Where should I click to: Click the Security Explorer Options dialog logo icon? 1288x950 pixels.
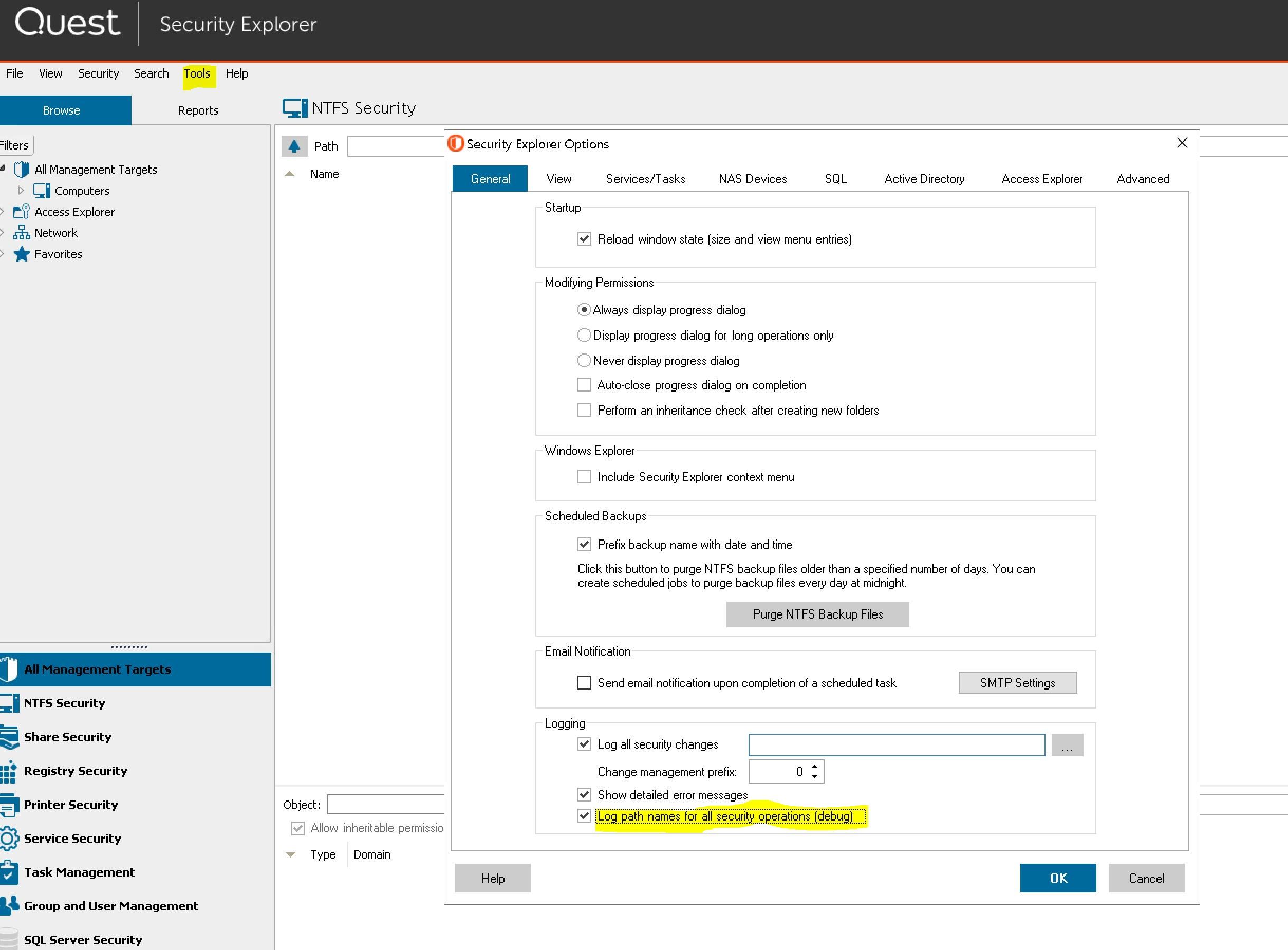point(455,143)
